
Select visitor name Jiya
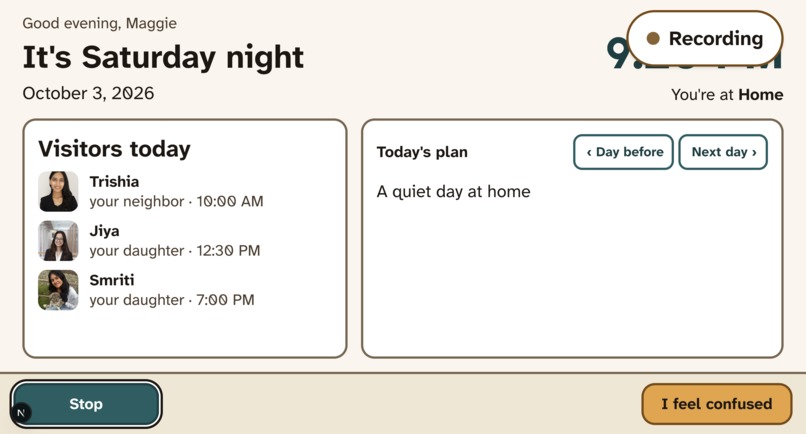(104, 231)
